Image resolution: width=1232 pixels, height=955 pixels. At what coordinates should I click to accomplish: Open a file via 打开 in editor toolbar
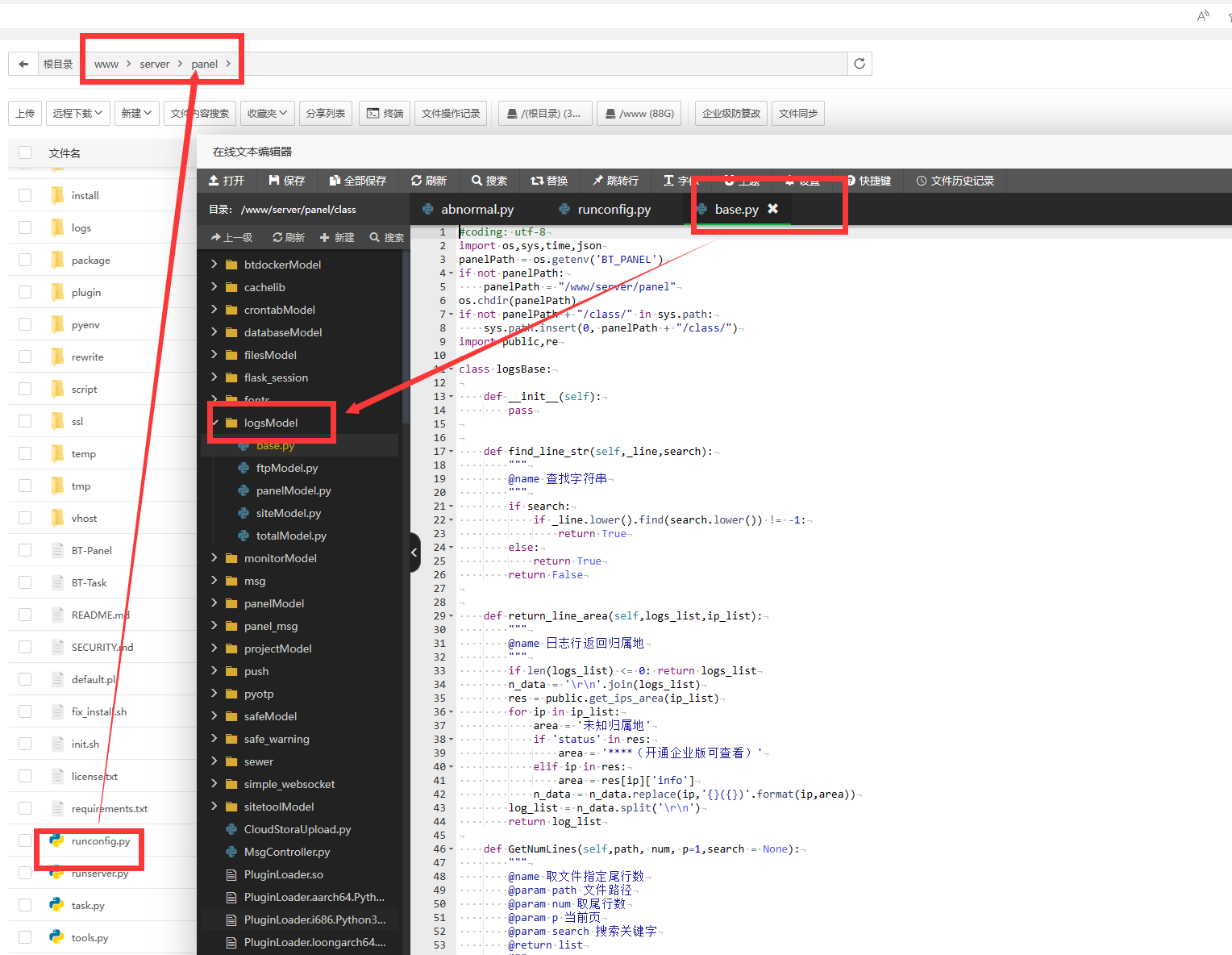click(x=227, y=181)
